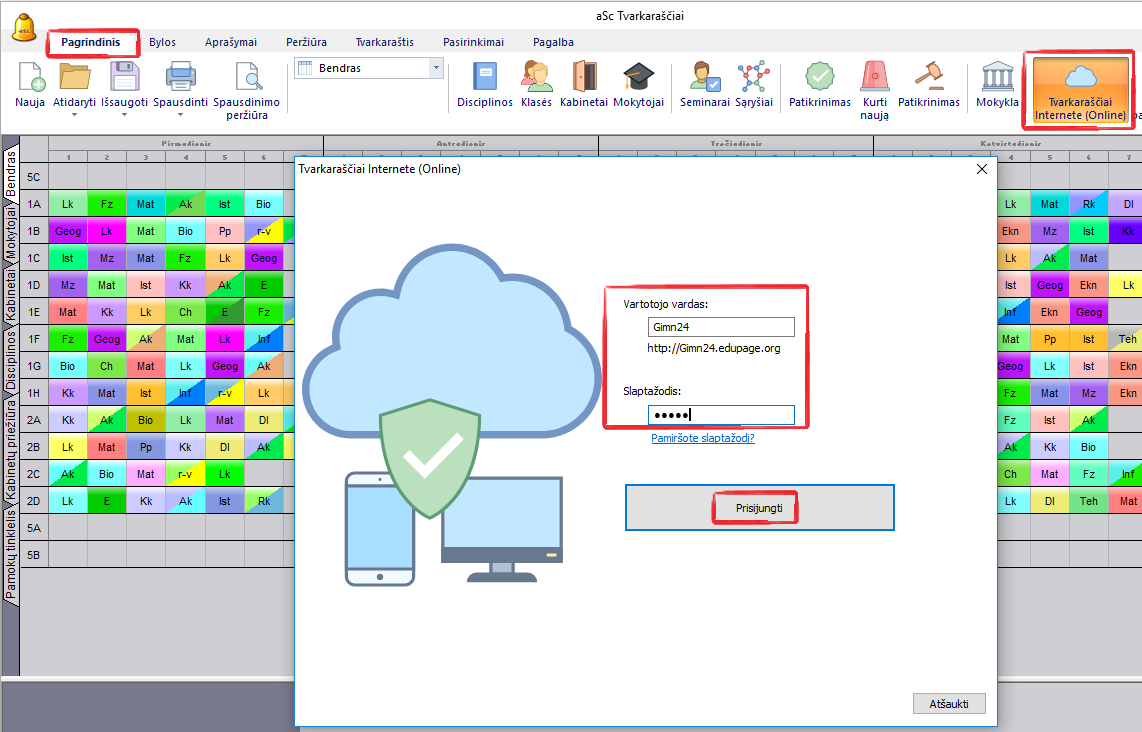Image resolution: width=1142 pixels, height=732 pixels.
Task: Click the Vartotojo vardas input field
Action: [720, 327]
